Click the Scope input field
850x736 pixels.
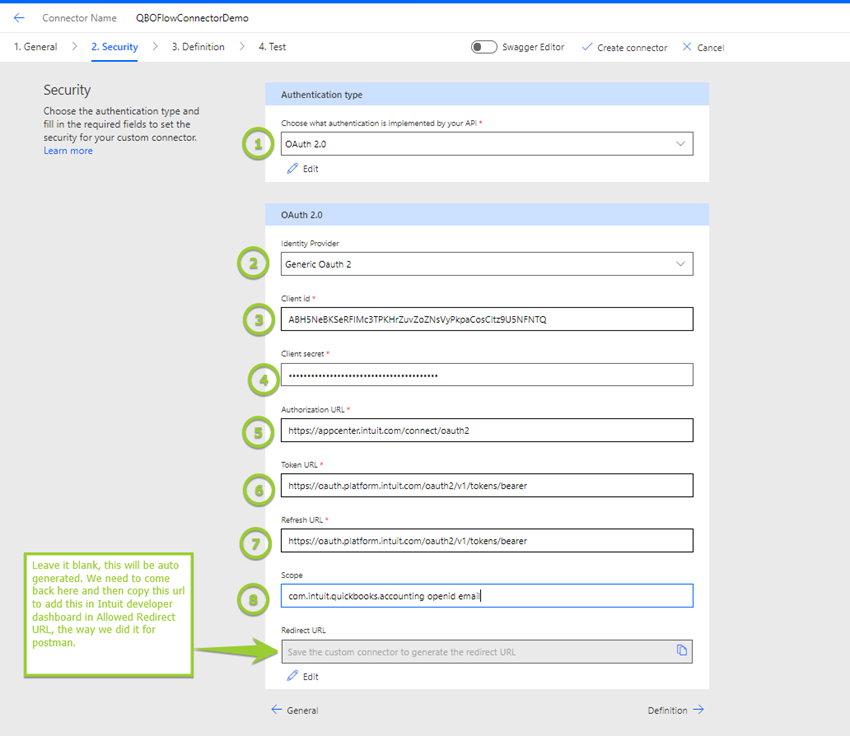[486, 596]
